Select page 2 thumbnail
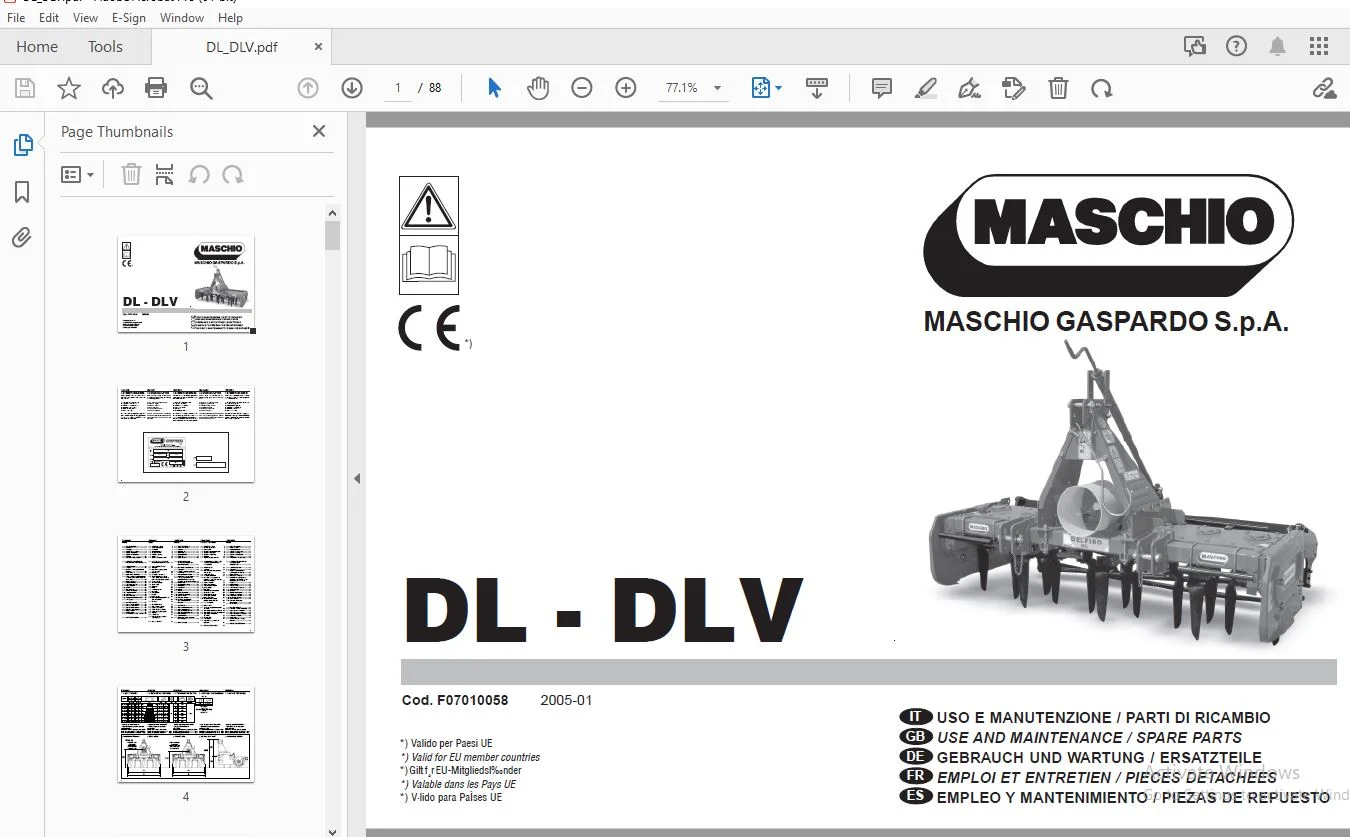 click(186, 435)
